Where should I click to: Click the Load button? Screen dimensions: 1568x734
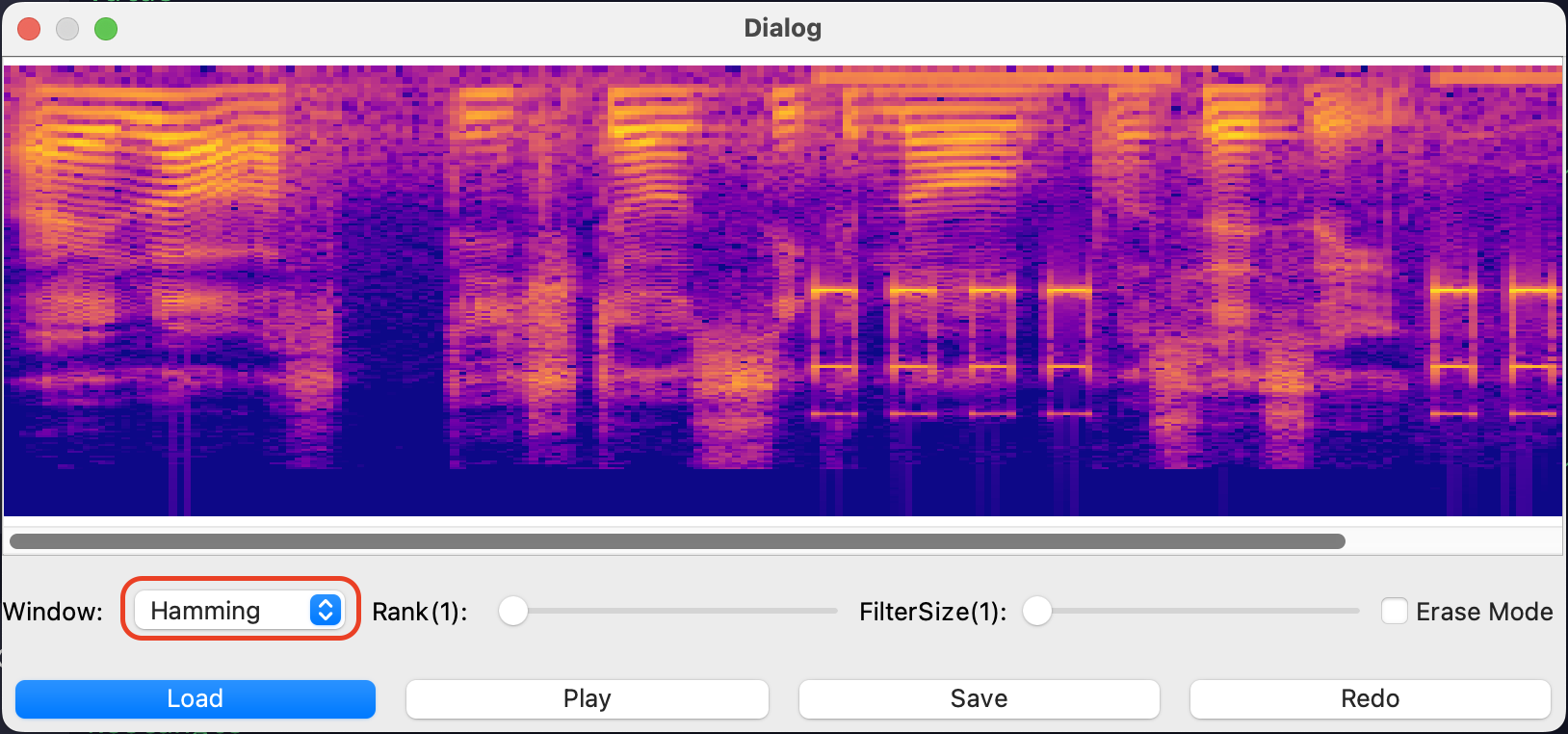(x=196, y=698)
